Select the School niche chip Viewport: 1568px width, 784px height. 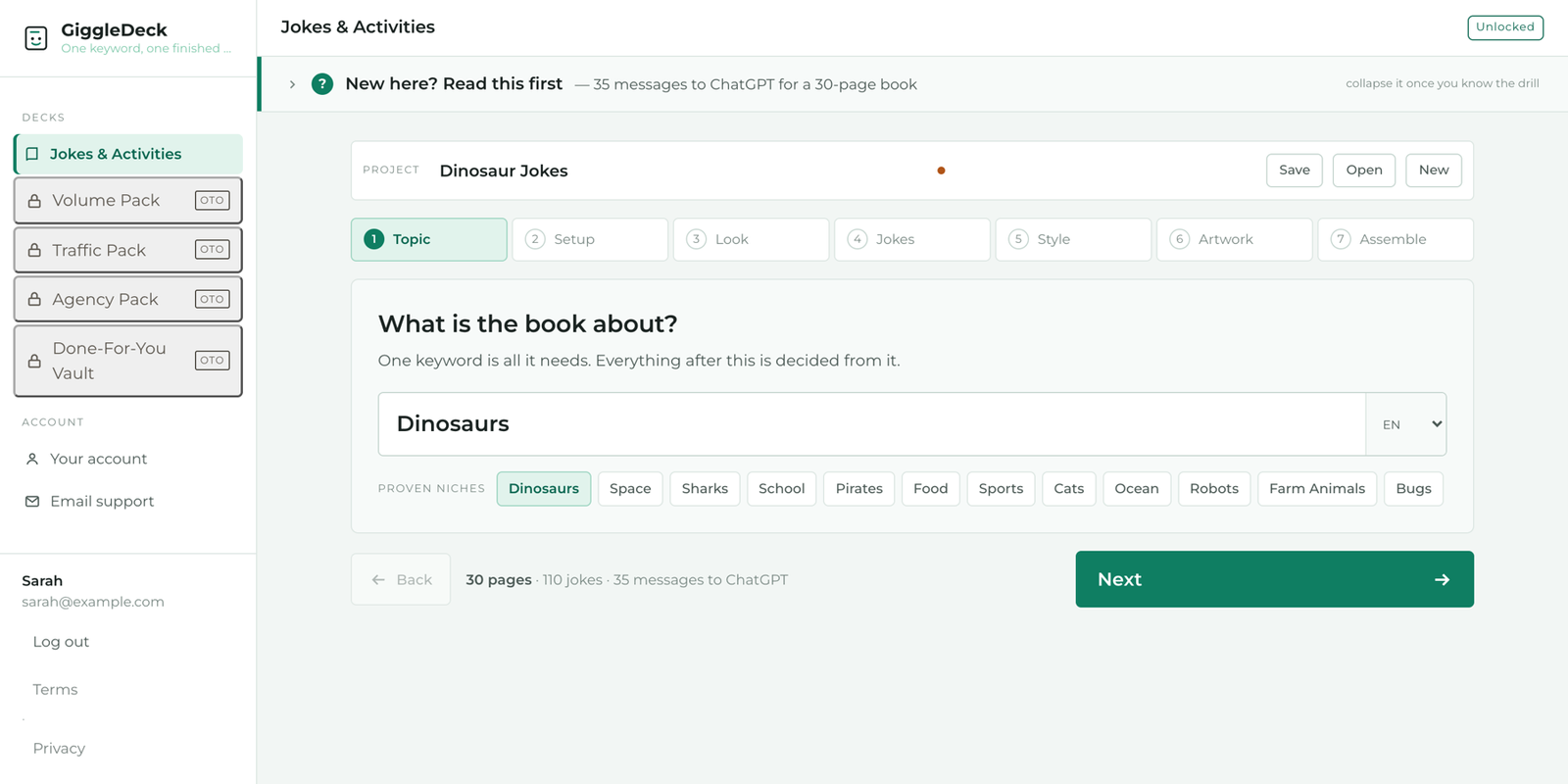[782, 489]
